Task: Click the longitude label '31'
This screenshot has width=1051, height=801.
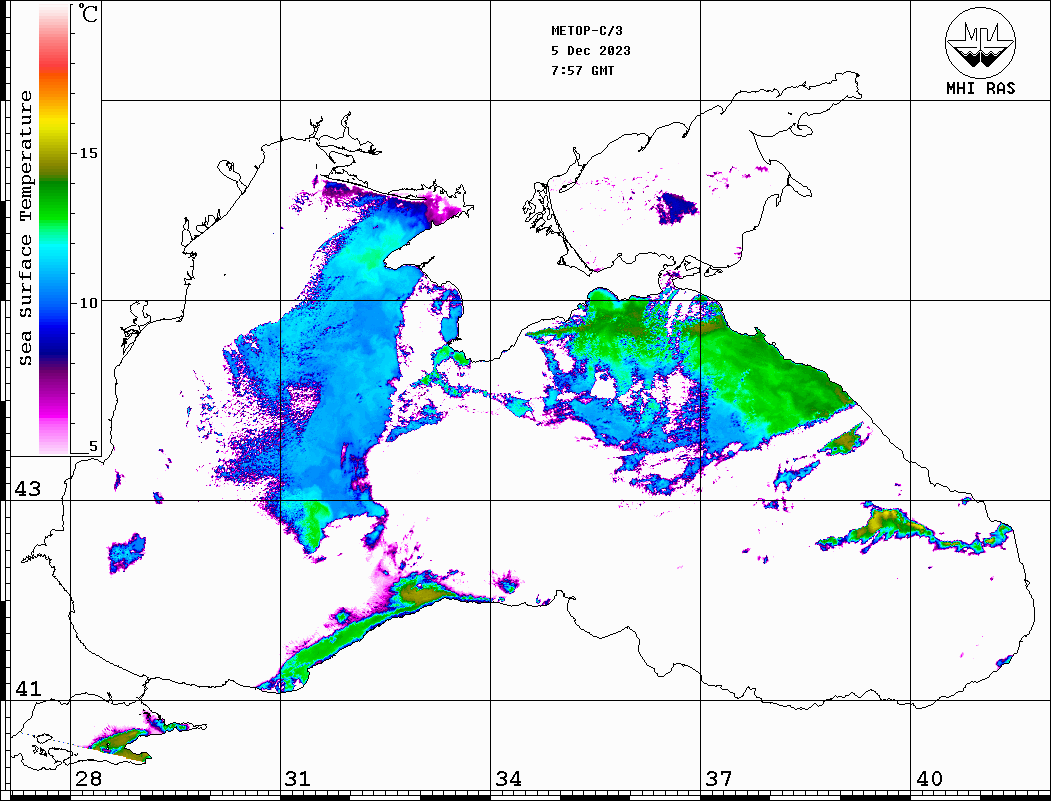Action: pyautogui.click(x=298, y=778)
